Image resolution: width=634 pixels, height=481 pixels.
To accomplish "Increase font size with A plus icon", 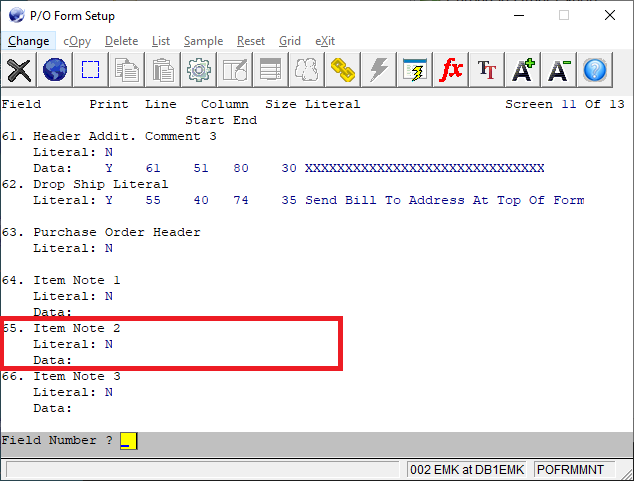I will click(x=523, y=70).
